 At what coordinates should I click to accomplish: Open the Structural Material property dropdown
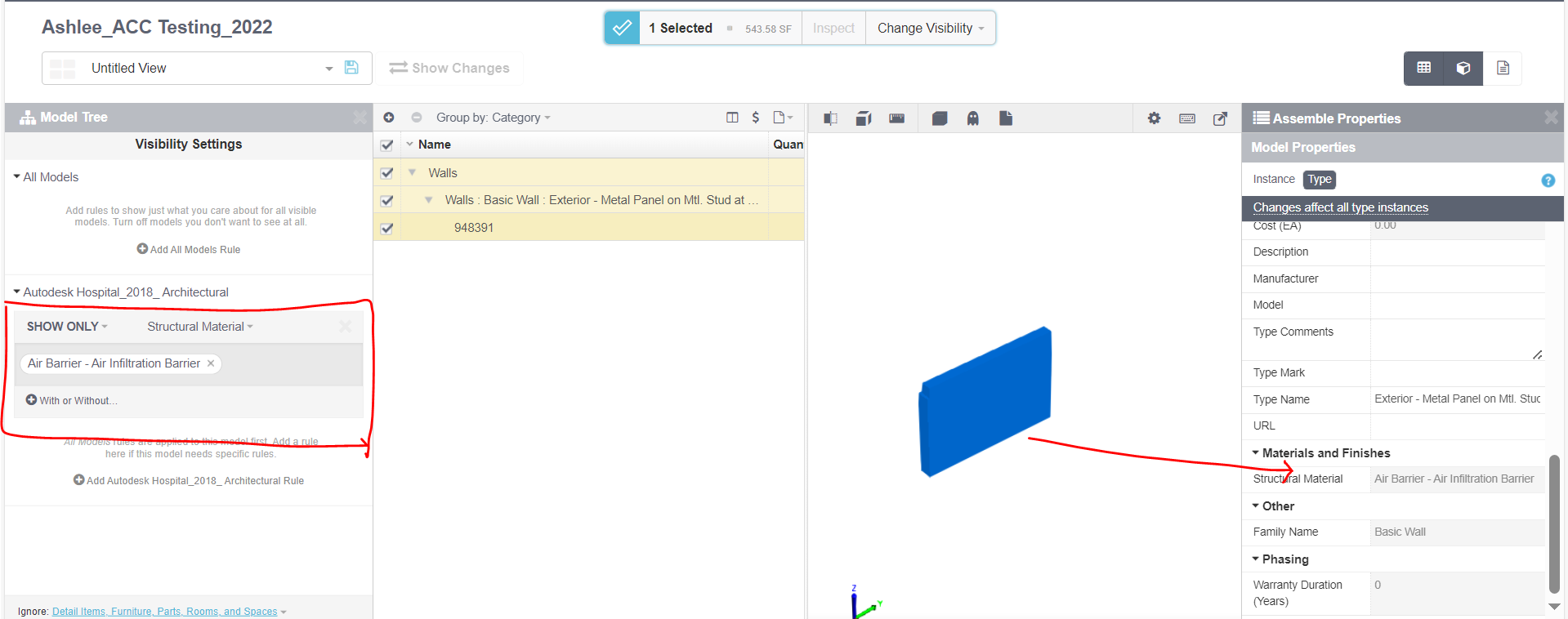pos(200,327)
